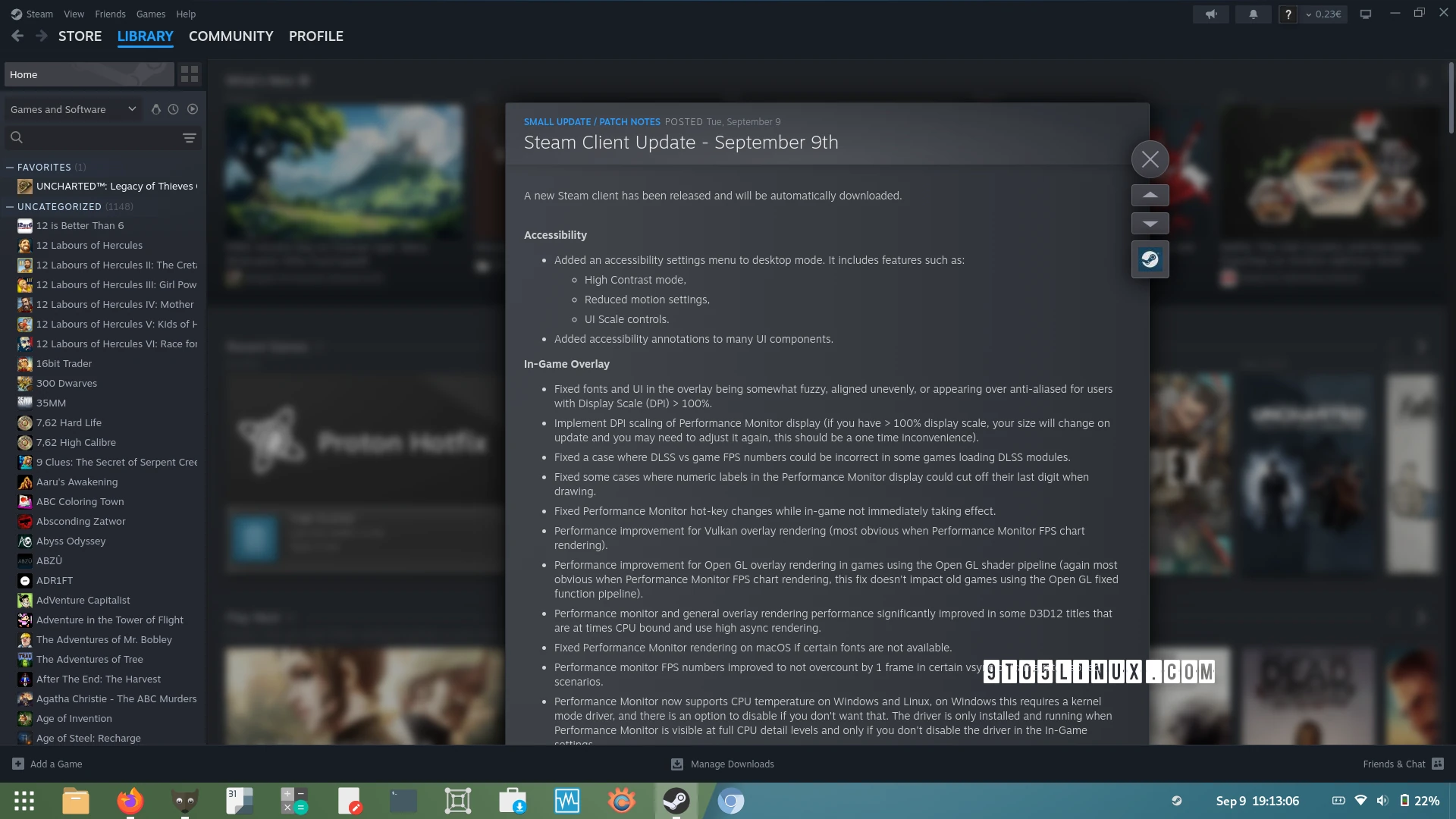Screen dimensions: 1456x819
Task: Open advanced filters icon in search bar
Action: click(190, 137)
